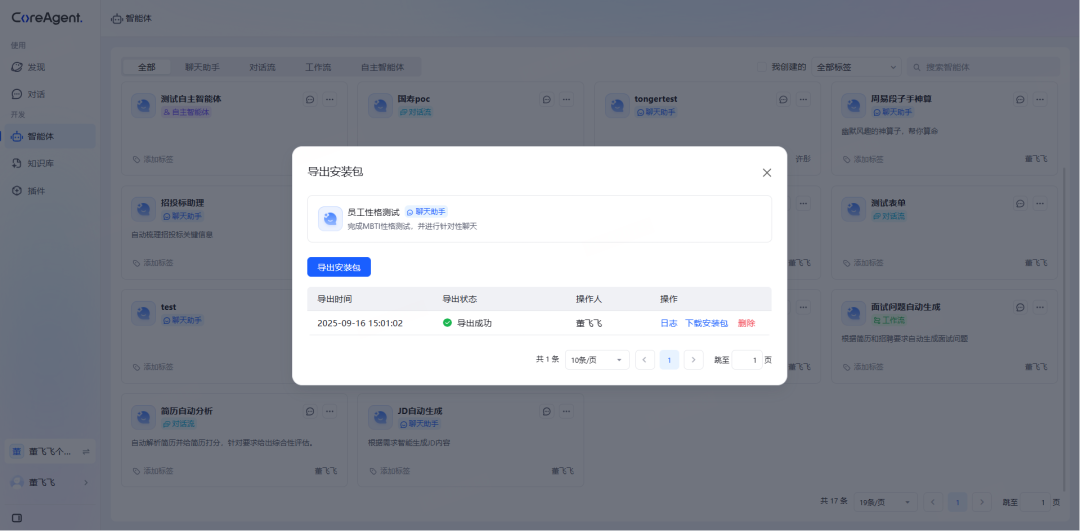1080x531 pixels.
Task: Open chat for 测试表单 card
Action: click(1020, 204)
